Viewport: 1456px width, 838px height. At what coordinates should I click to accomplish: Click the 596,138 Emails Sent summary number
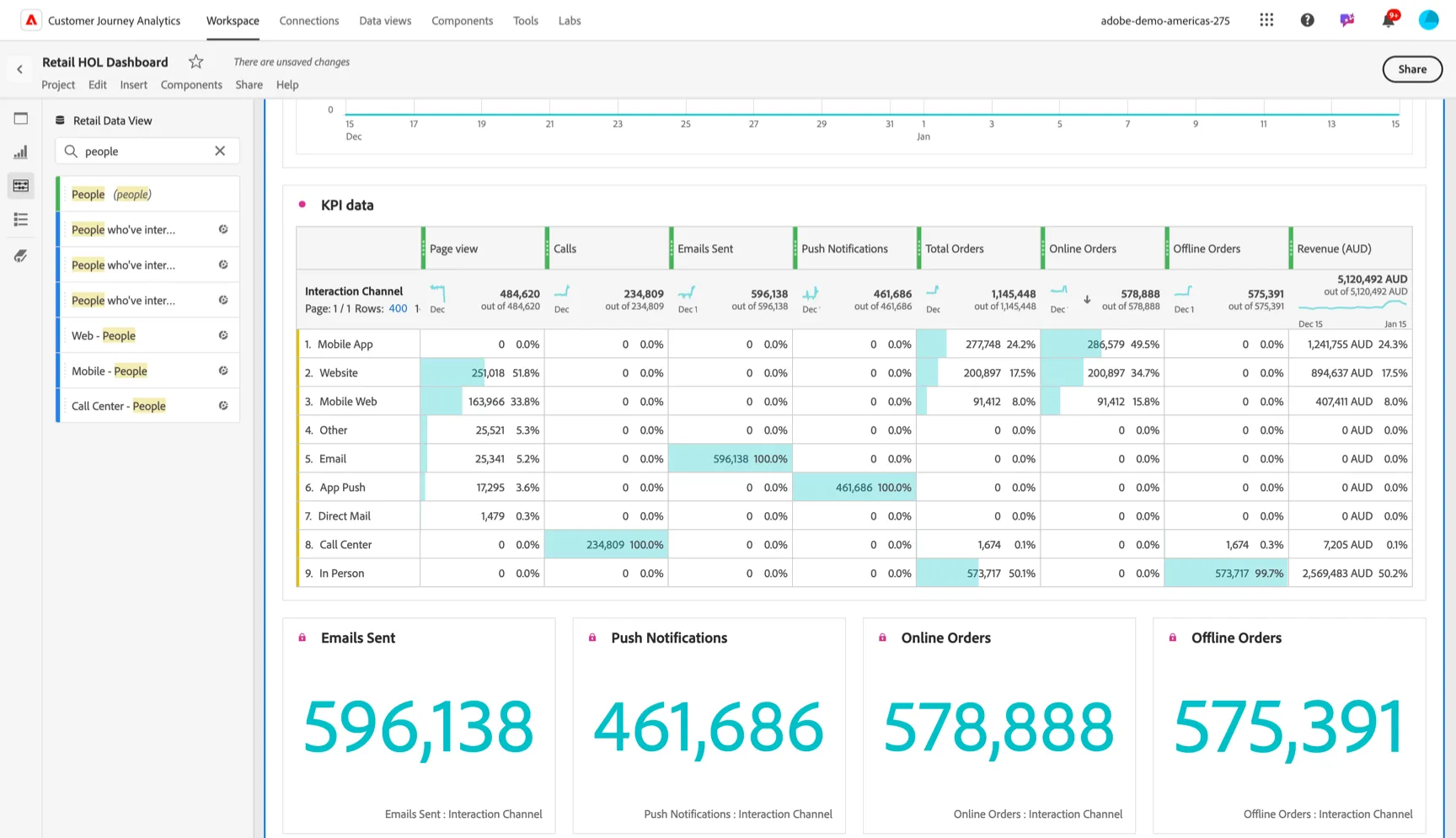click(419, 727)
